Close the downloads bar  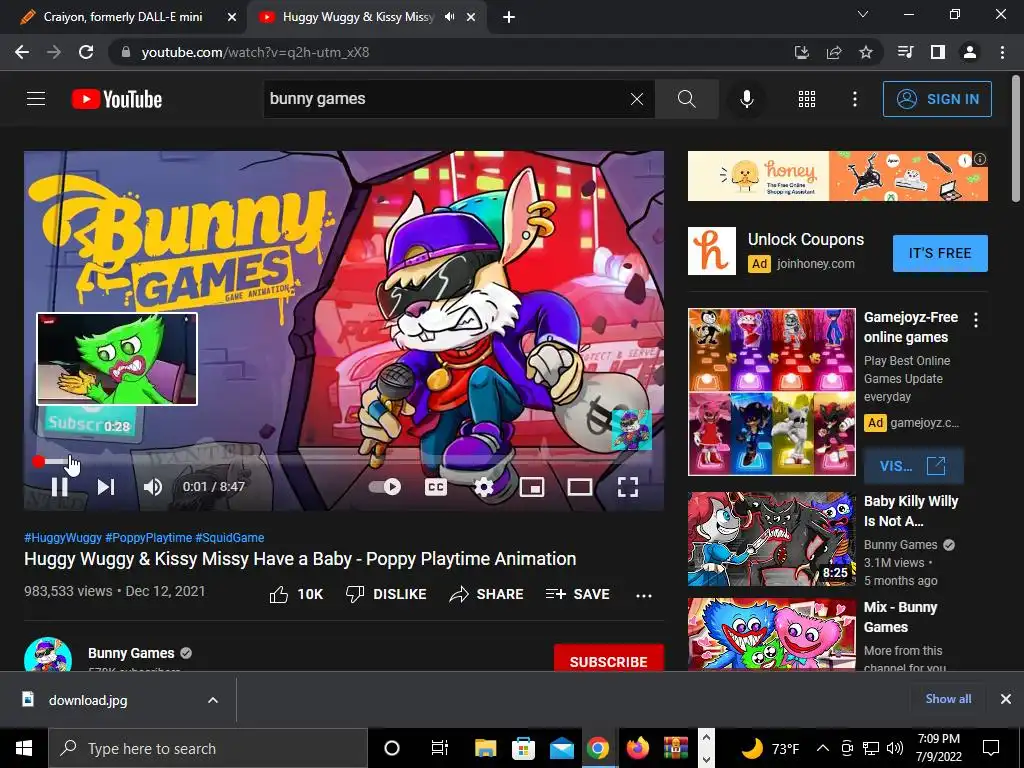coord(1006,699)
